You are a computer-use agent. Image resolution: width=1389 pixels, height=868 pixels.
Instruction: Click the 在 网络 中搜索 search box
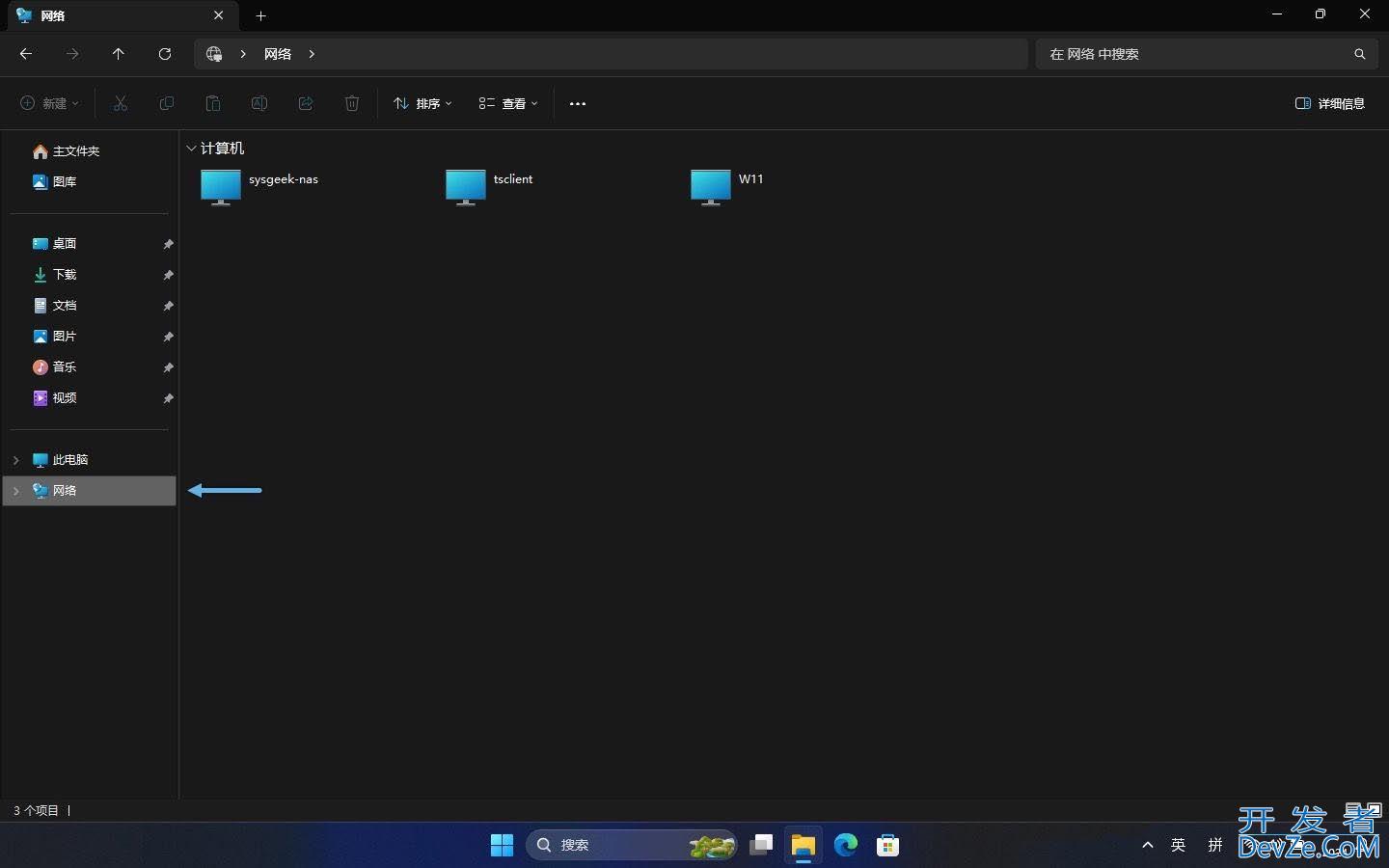1206,54
